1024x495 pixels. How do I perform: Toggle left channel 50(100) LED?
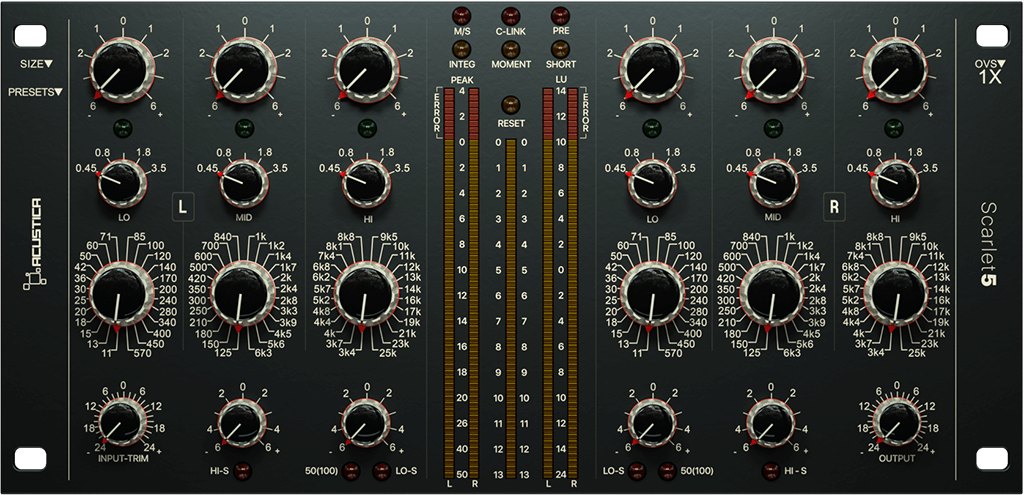(351, 470)
